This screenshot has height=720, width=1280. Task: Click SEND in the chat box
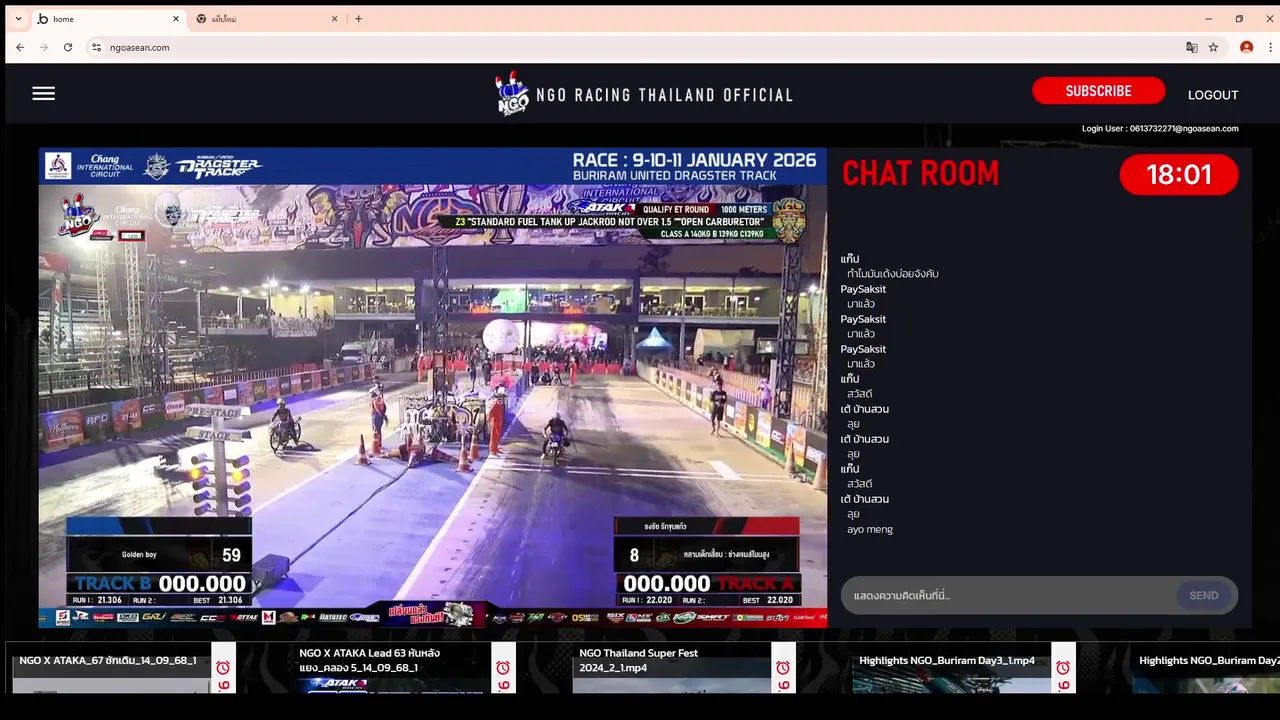(1204, 596)
